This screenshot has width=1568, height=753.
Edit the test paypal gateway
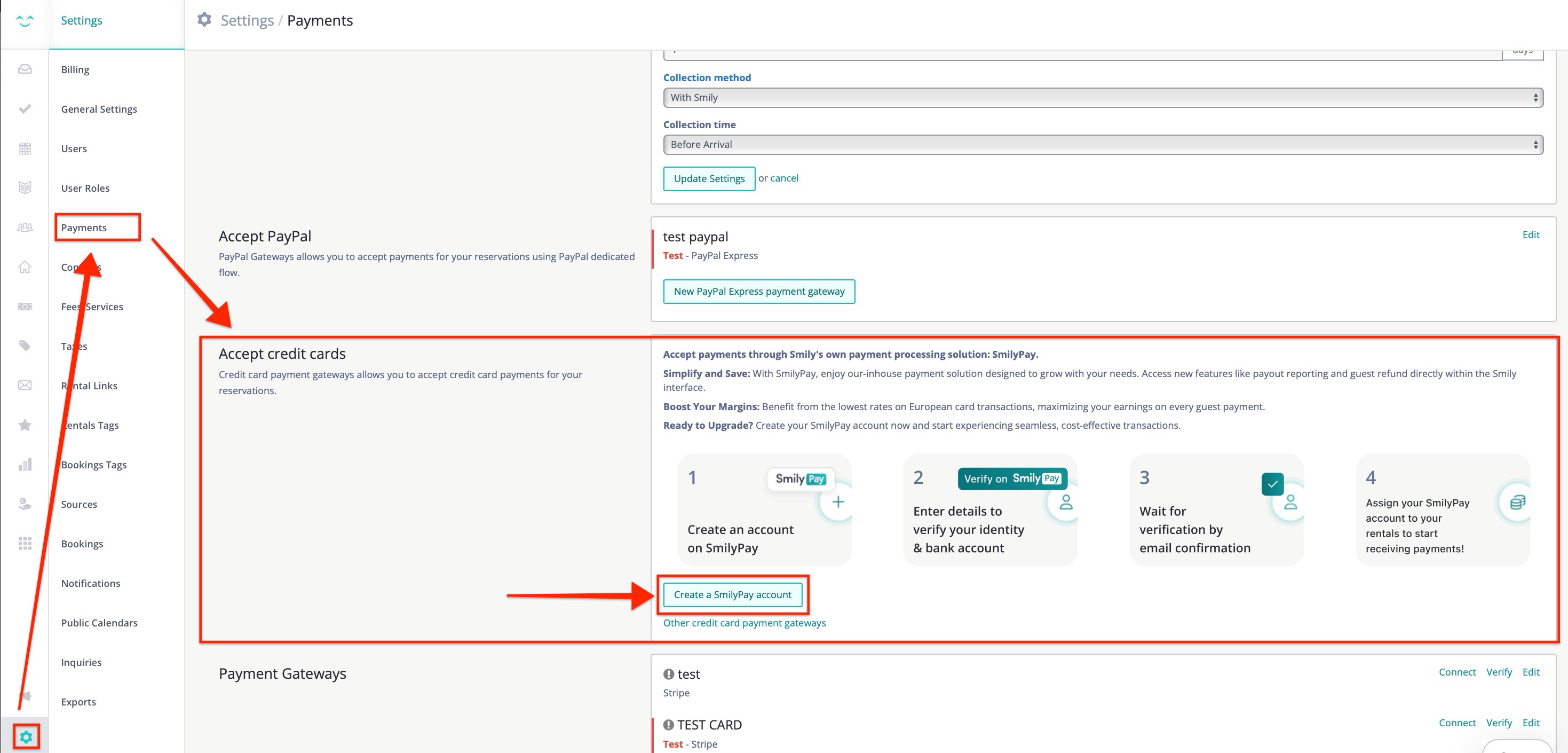[x=1531, y=234]
